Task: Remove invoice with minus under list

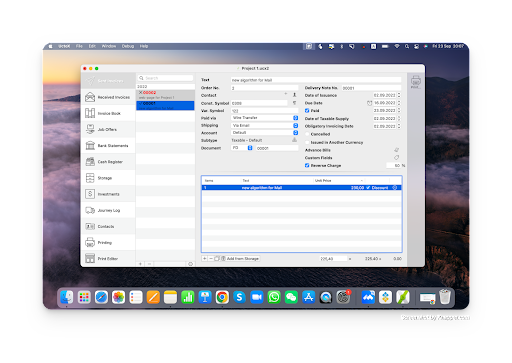Action: coord(149,264)
